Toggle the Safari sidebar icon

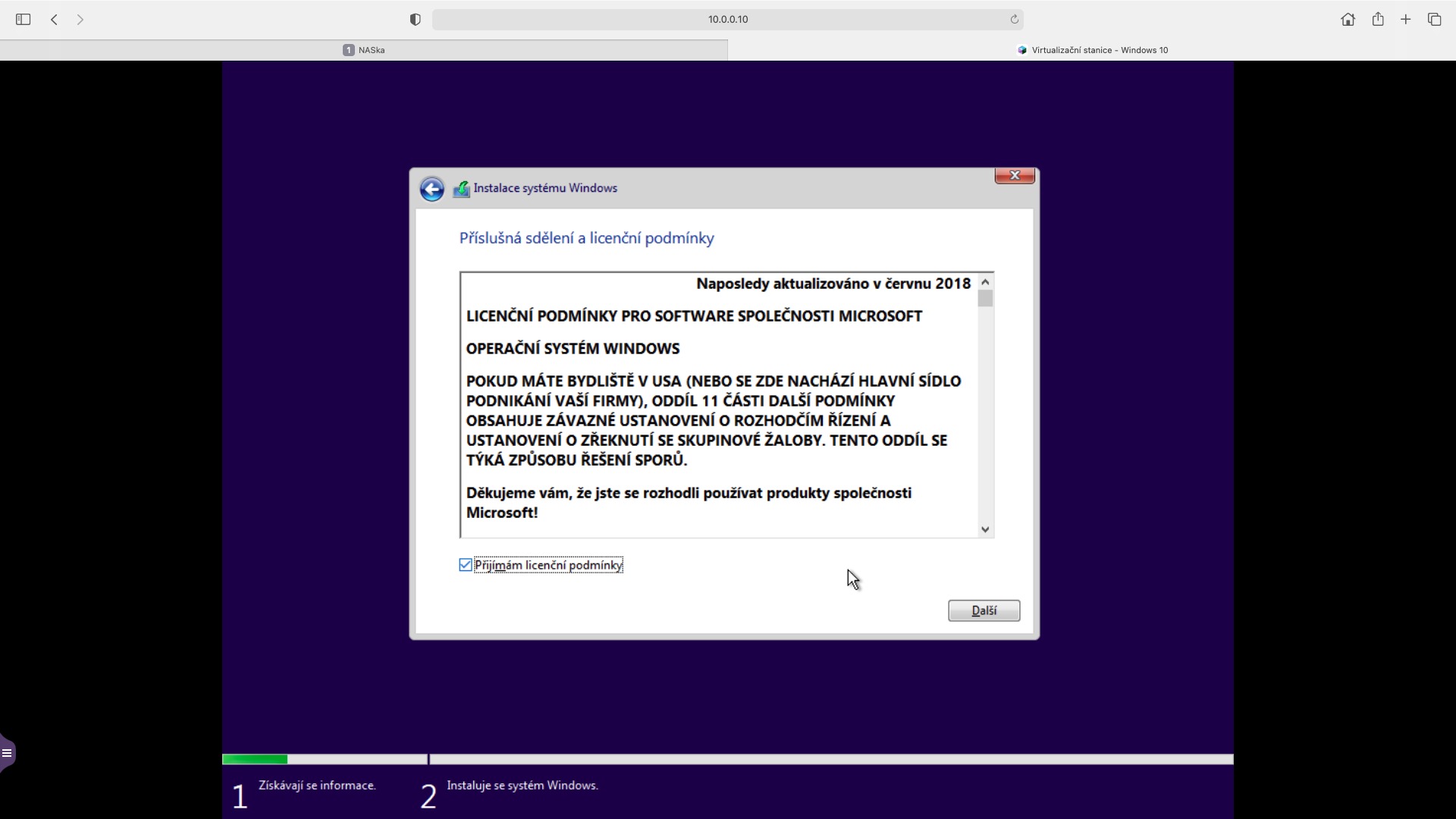click(23, 20)
